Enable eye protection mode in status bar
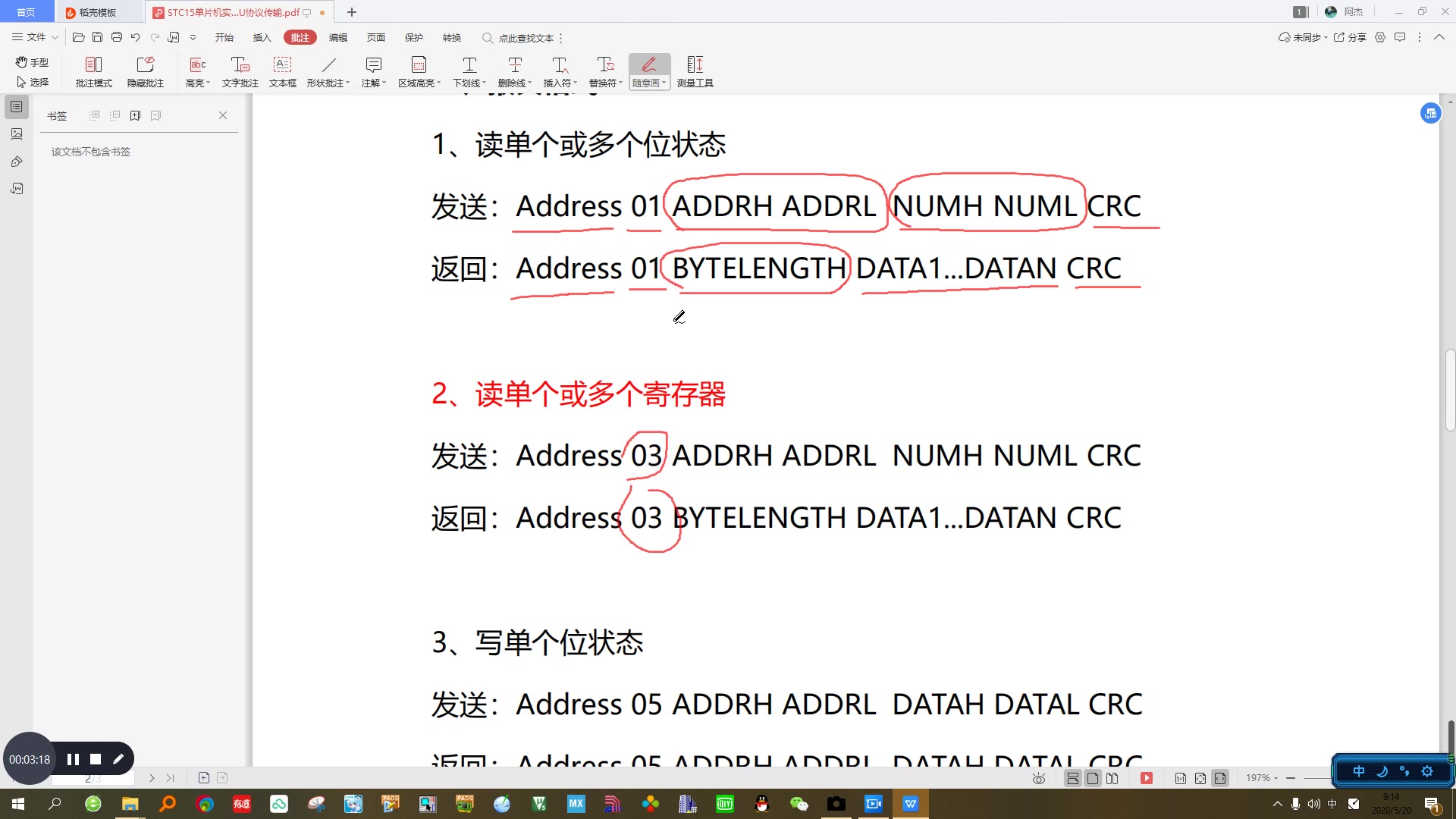1456x819 pixels. 1040,777
